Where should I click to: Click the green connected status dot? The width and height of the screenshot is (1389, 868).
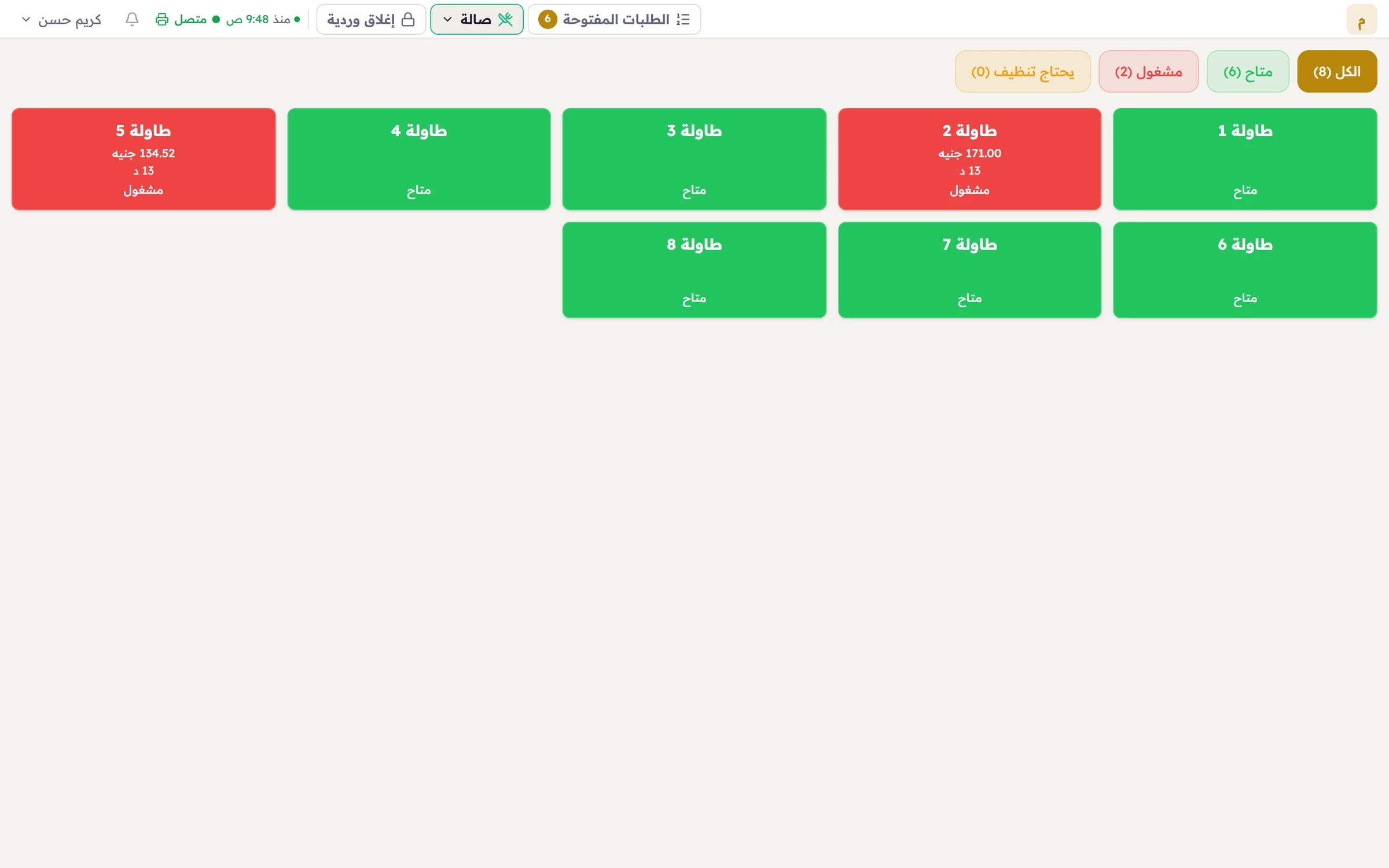[x=216, y=19]
